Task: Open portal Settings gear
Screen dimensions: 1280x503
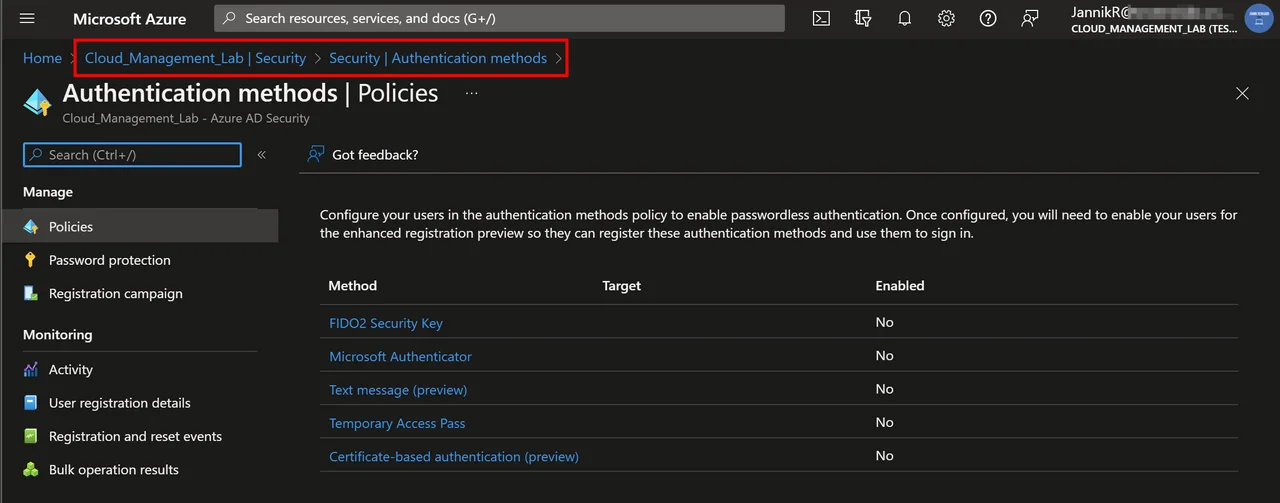Action: coord(946,18)
